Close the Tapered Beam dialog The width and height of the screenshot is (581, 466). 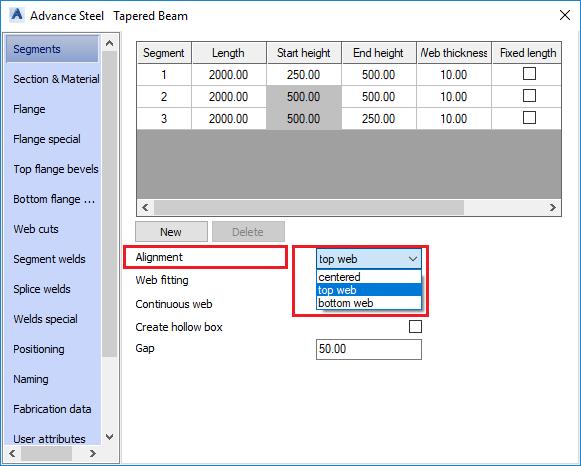click(x=565, y=15)
